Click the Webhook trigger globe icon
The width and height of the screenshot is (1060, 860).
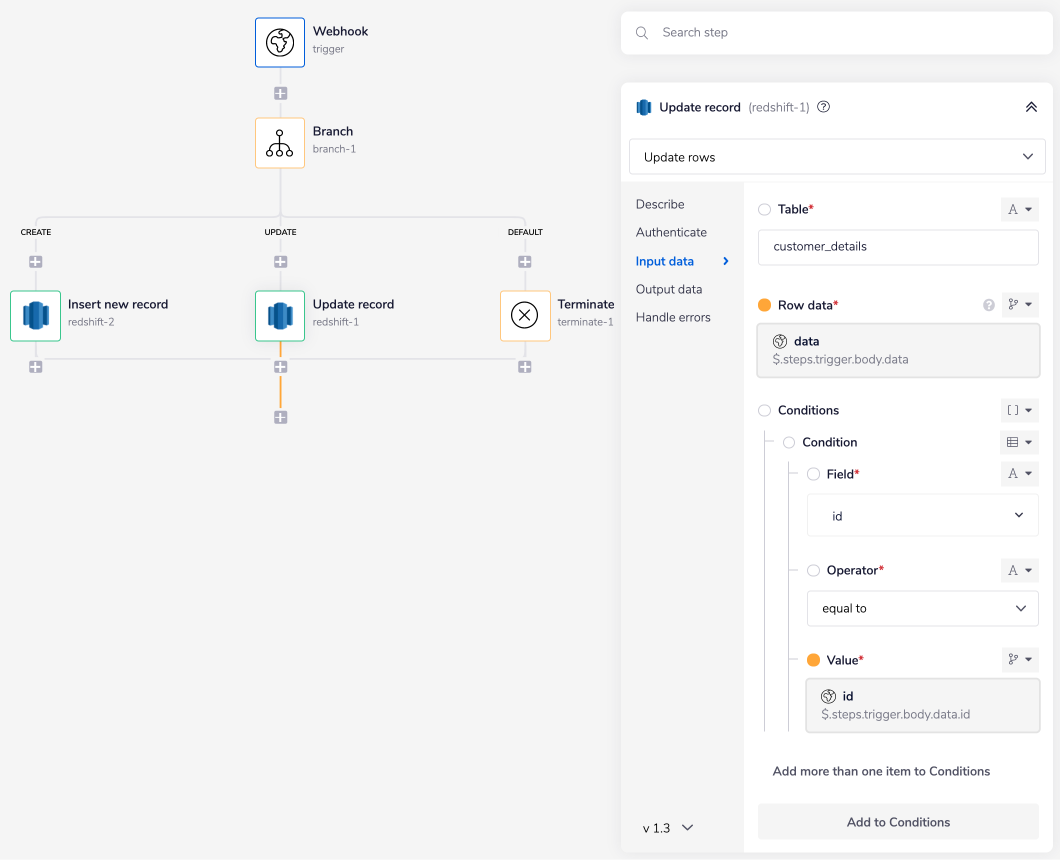pyautogui.click(x=280, y=42)
